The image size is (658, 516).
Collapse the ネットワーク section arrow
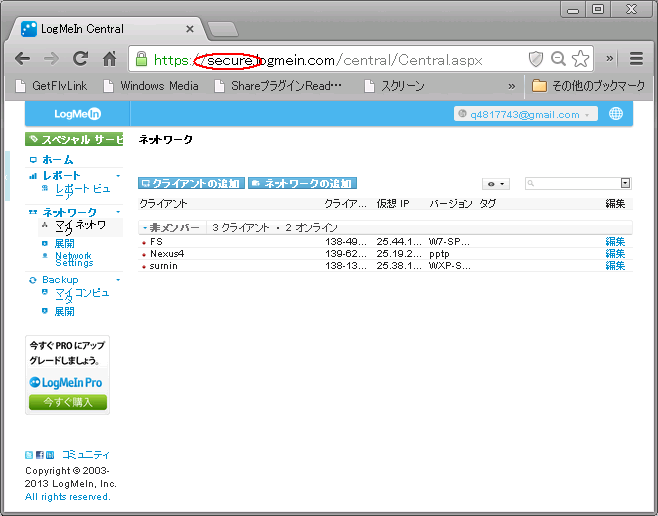(118, 212)
